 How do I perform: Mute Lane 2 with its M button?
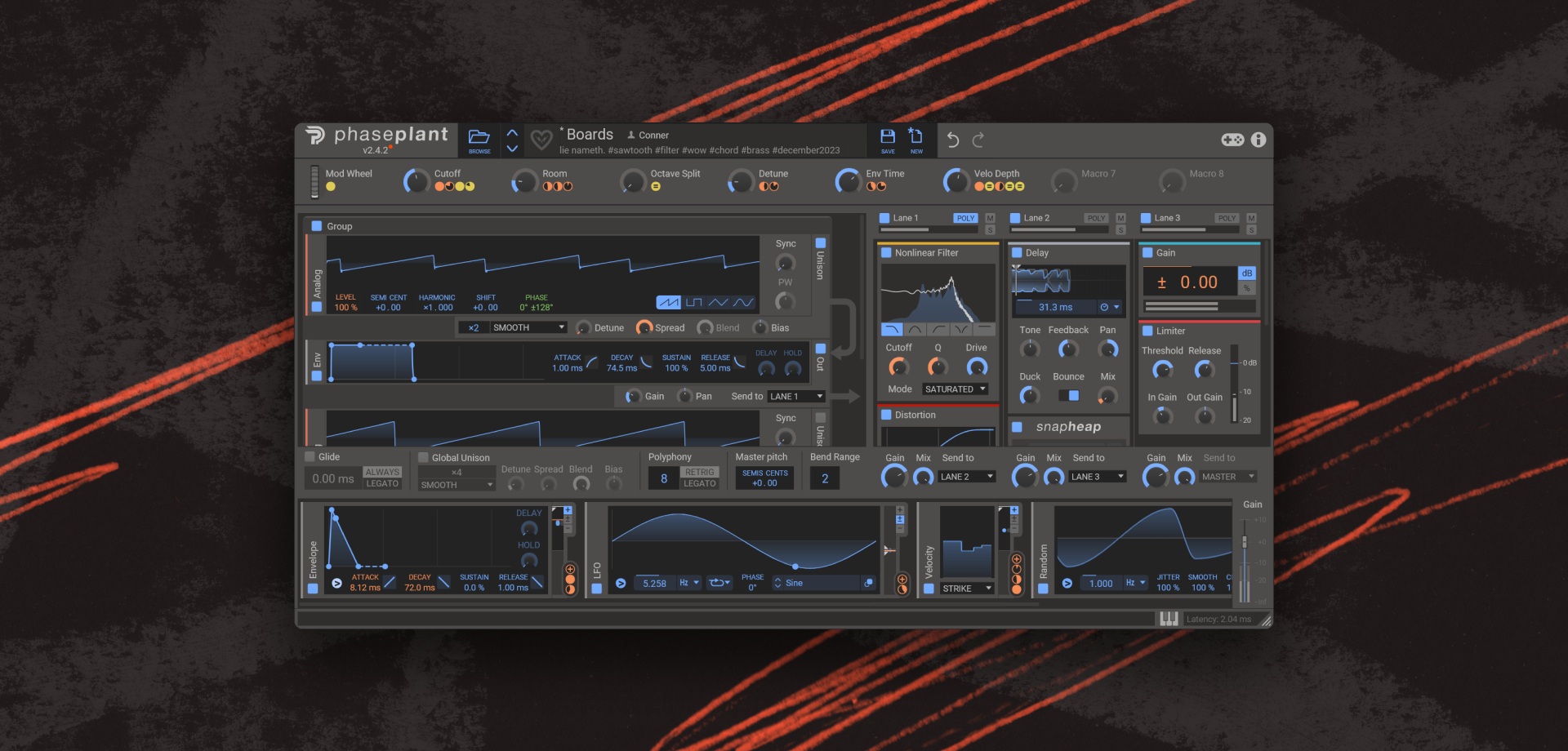pos(1120,218)
